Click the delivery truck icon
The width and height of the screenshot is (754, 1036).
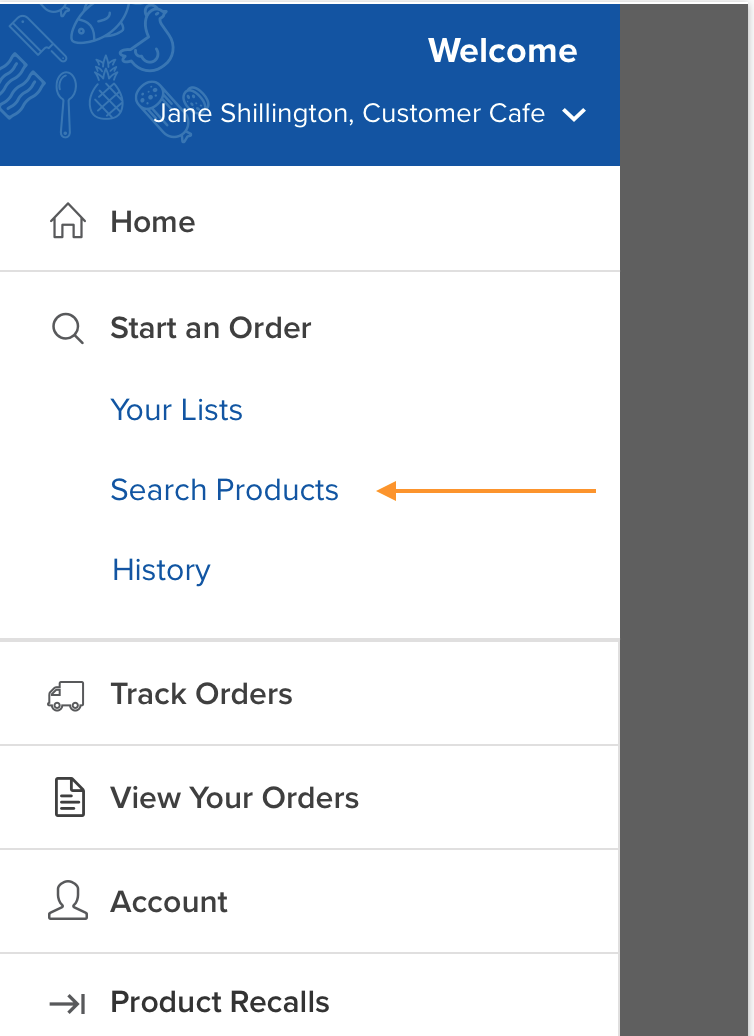click(x=66, y=696)
